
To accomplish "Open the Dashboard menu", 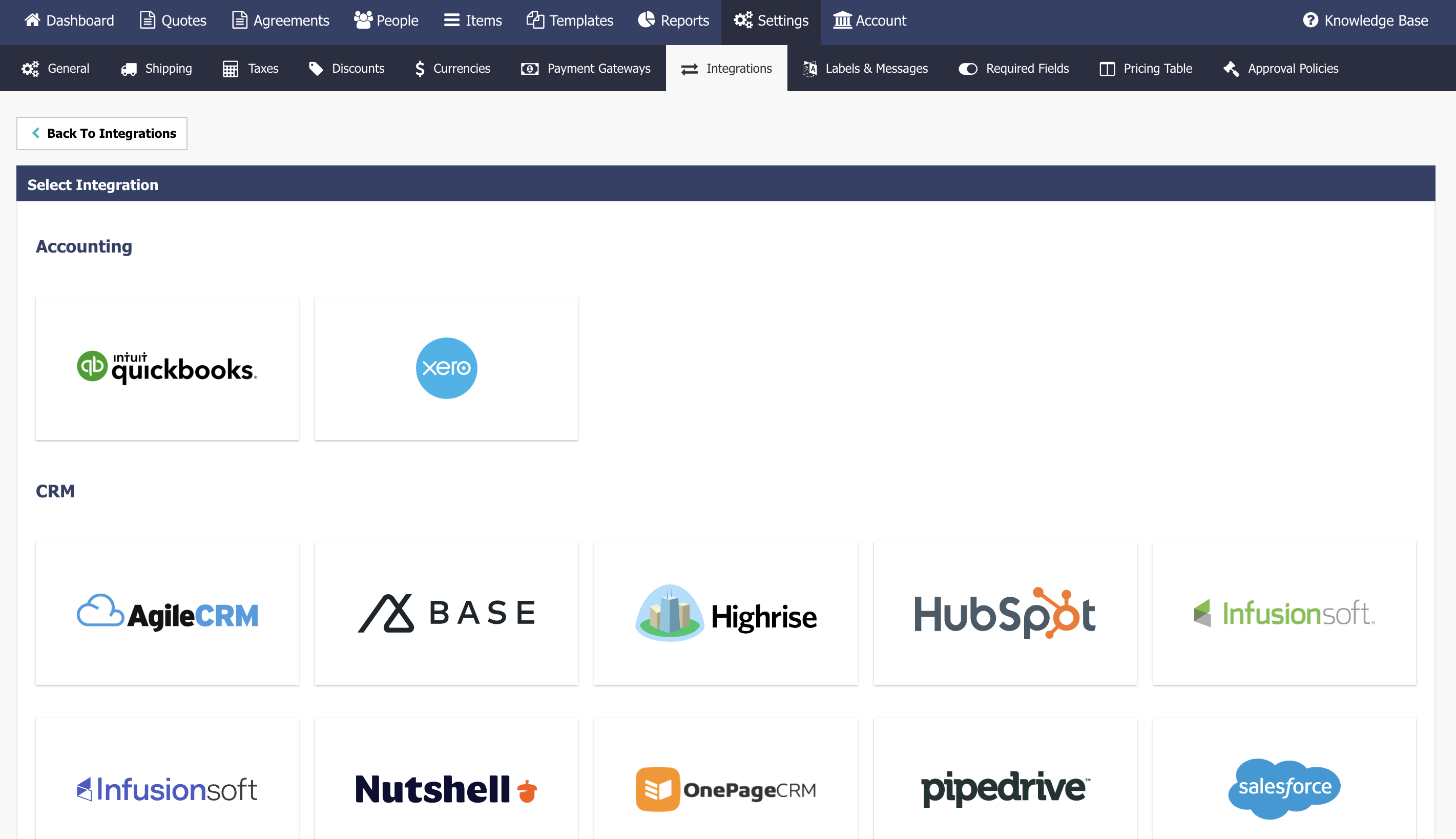I will [x=69, y=20].
